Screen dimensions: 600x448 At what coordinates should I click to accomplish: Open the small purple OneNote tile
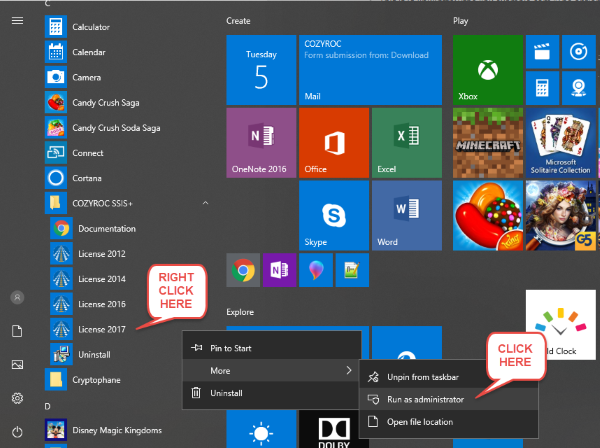pyautogui.click(x=279, y=270)
